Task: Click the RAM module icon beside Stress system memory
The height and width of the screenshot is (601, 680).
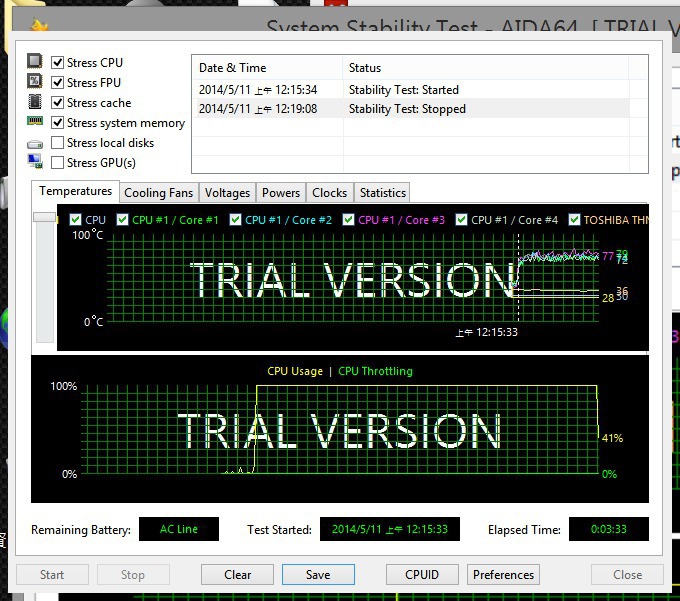Action: 35,121
